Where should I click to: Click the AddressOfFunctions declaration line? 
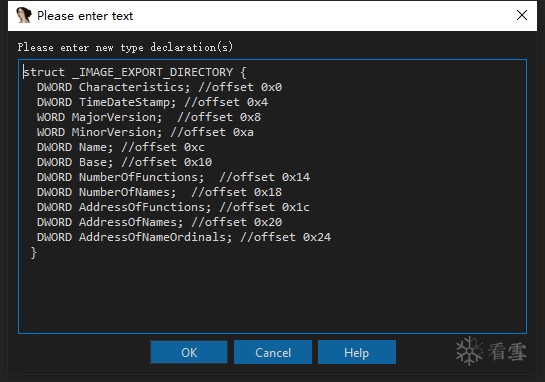[173, 207]
